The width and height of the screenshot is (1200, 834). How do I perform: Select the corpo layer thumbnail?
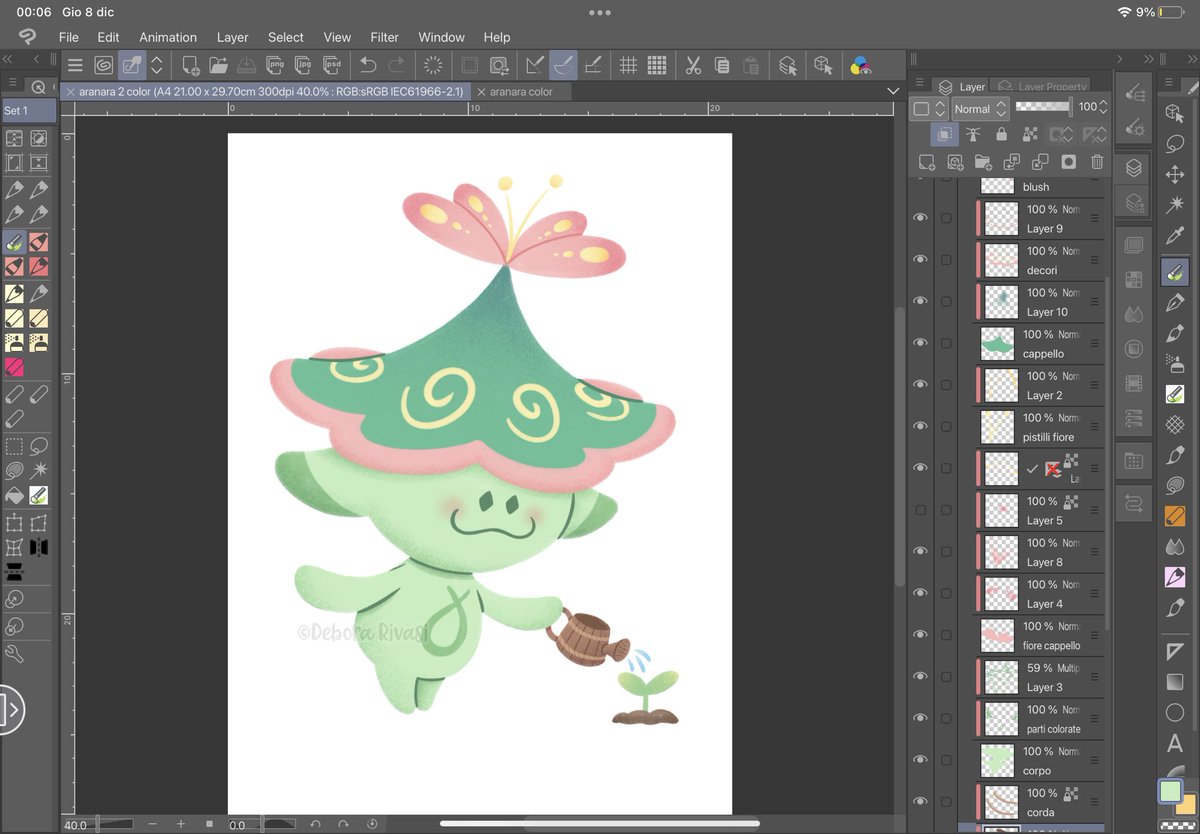pos(997,760)
